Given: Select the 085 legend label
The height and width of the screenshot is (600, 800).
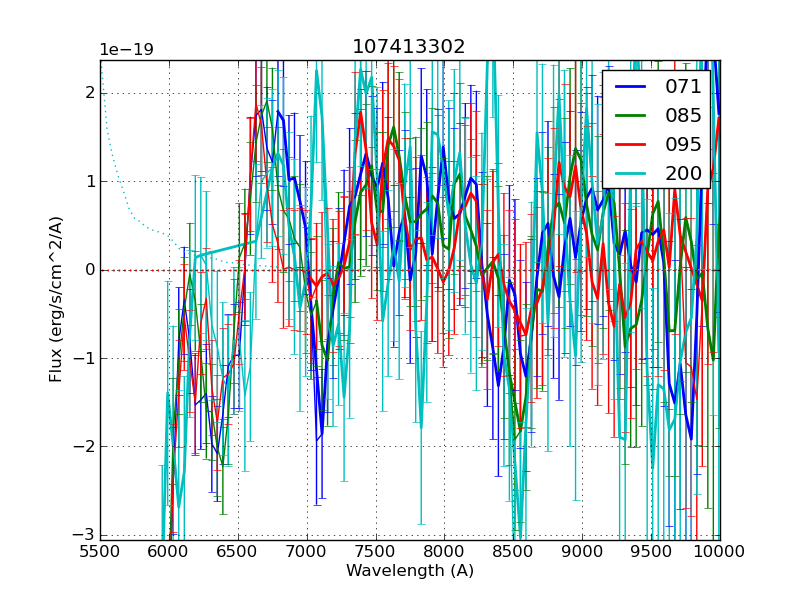Looking at the screenshot, I should click(683, 116).
